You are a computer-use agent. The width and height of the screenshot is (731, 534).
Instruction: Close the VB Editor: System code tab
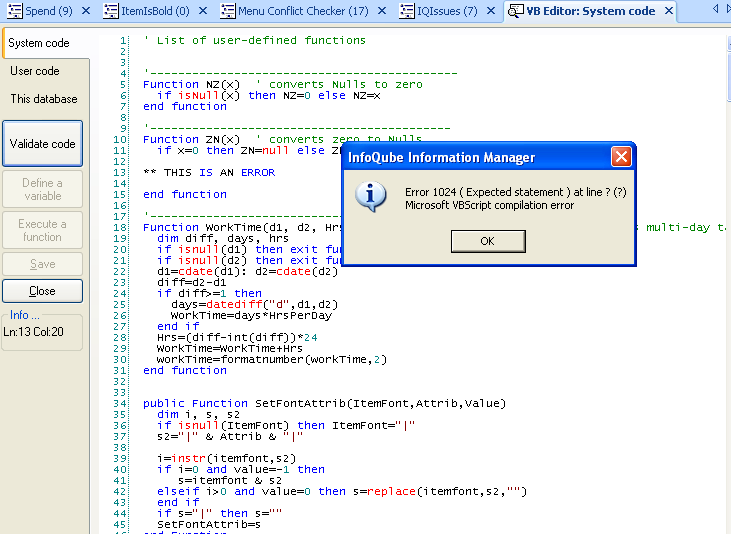669,11
